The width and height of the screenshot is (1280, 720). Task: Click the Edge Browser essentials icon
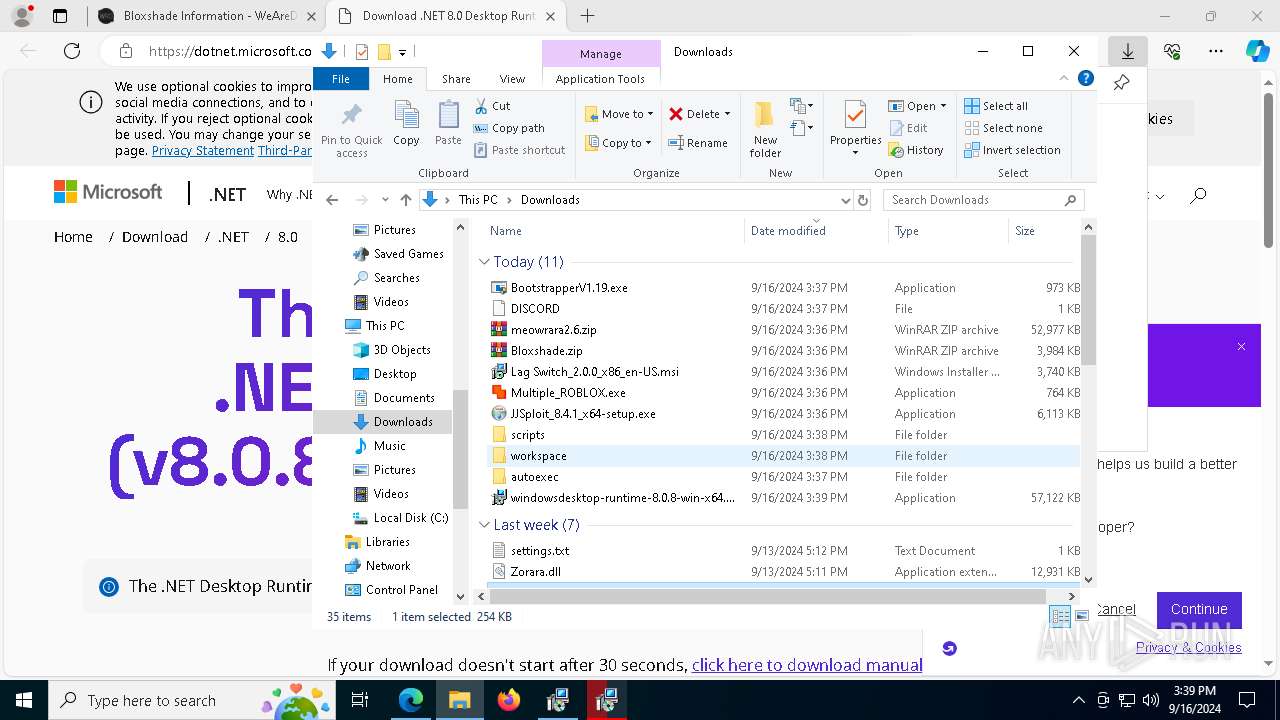click(1172, 51)
